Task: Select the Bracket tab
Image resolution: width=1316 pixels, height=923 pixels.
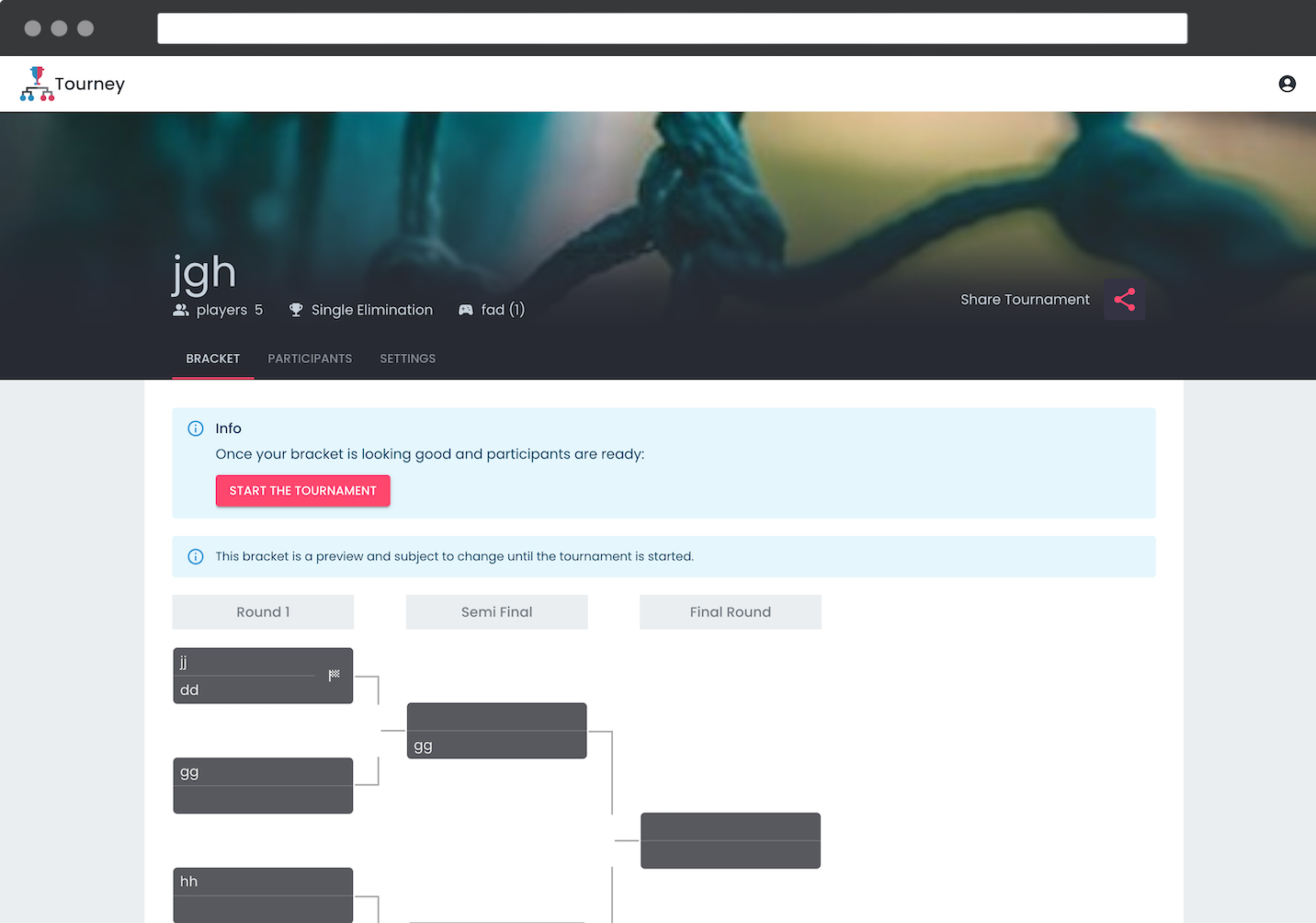Action: [212, 359]
